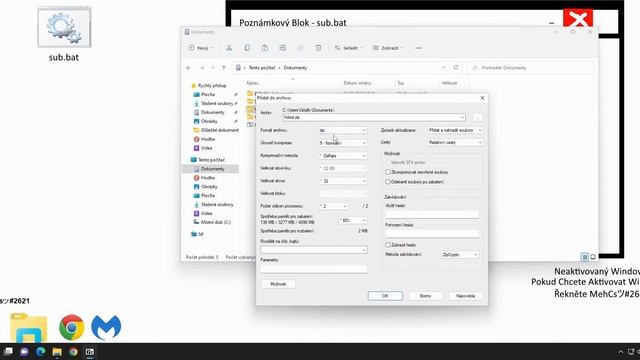640x360 pixels.
Task: Open the Format archivu dropdown
Action: pyautogui.click(x=342, y=130)
